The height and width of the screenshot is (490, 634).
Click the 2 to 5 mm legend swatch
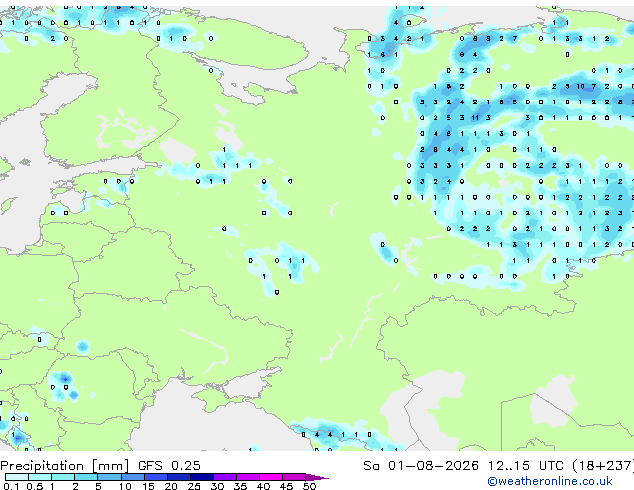tap(86, 477)
